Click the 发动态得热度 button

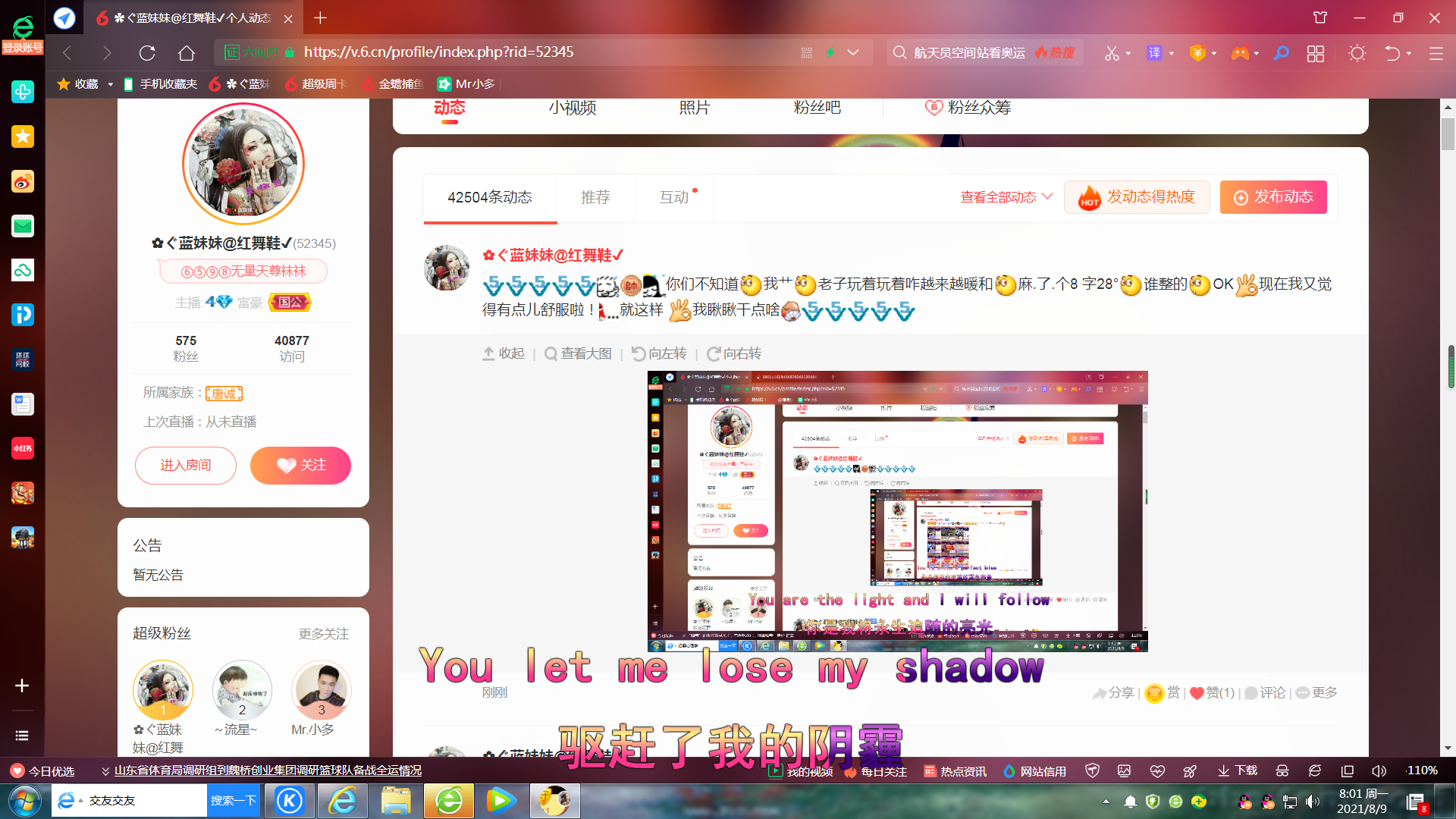pyautogui.click(x=1137, y=197)
